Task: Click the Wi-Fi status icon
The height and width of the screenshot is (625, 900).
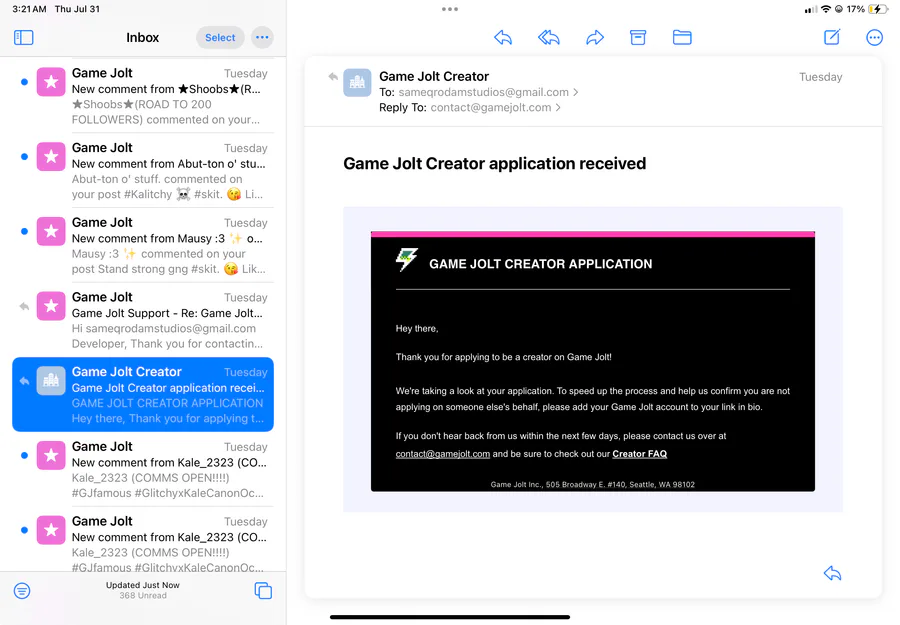Action: pos(825,9)
